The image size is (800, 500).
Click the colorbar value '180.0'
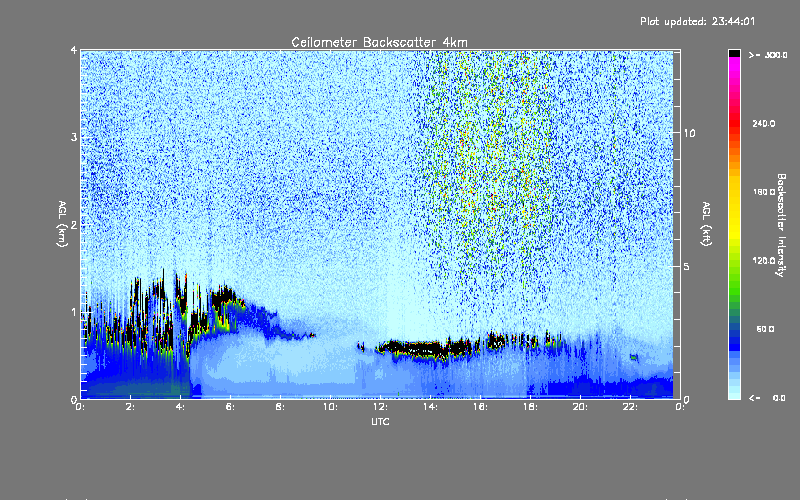(x=763, y=192)
